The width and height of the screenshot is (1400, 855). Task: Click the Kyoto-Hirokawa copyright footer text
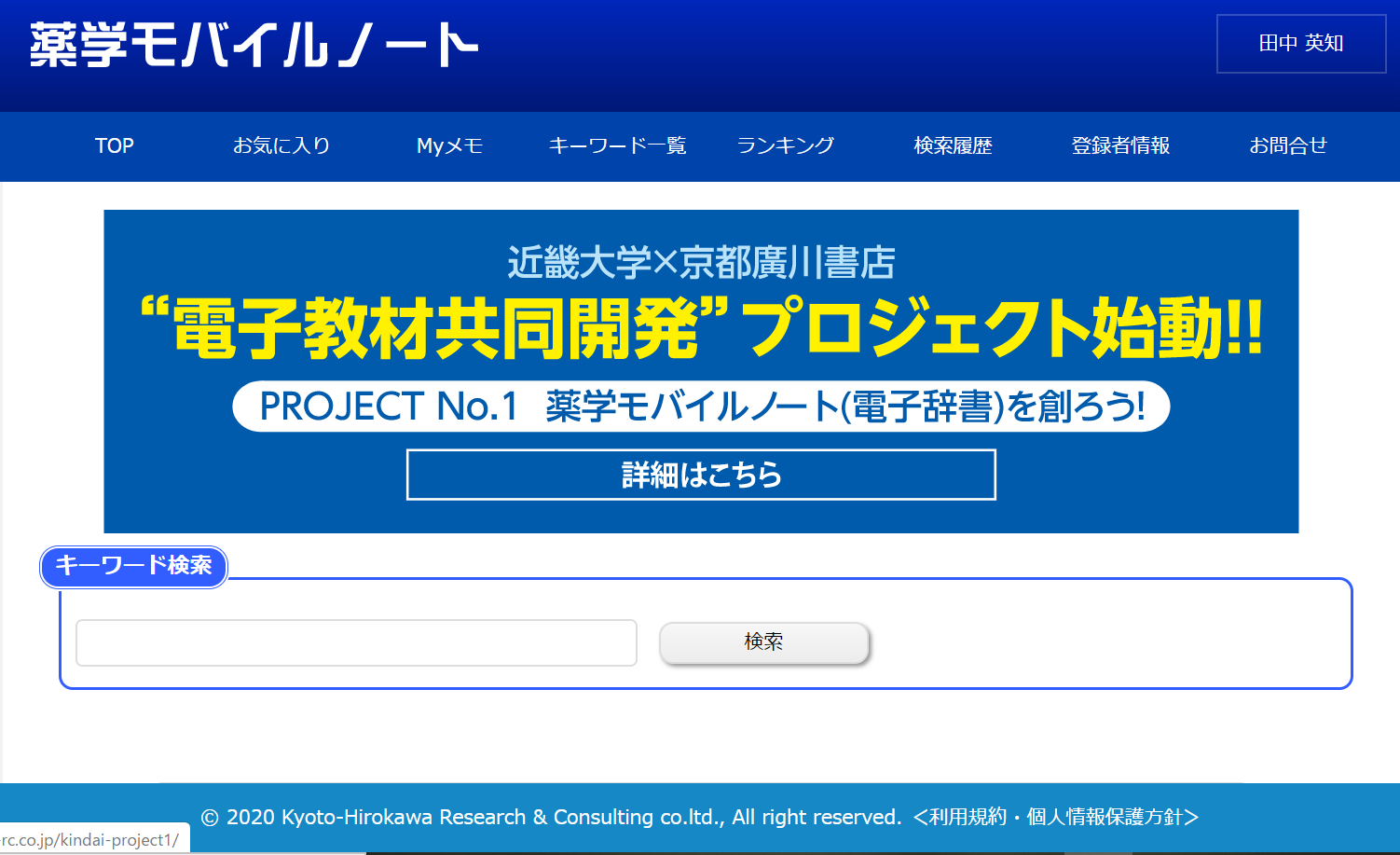tap(550, 818)
